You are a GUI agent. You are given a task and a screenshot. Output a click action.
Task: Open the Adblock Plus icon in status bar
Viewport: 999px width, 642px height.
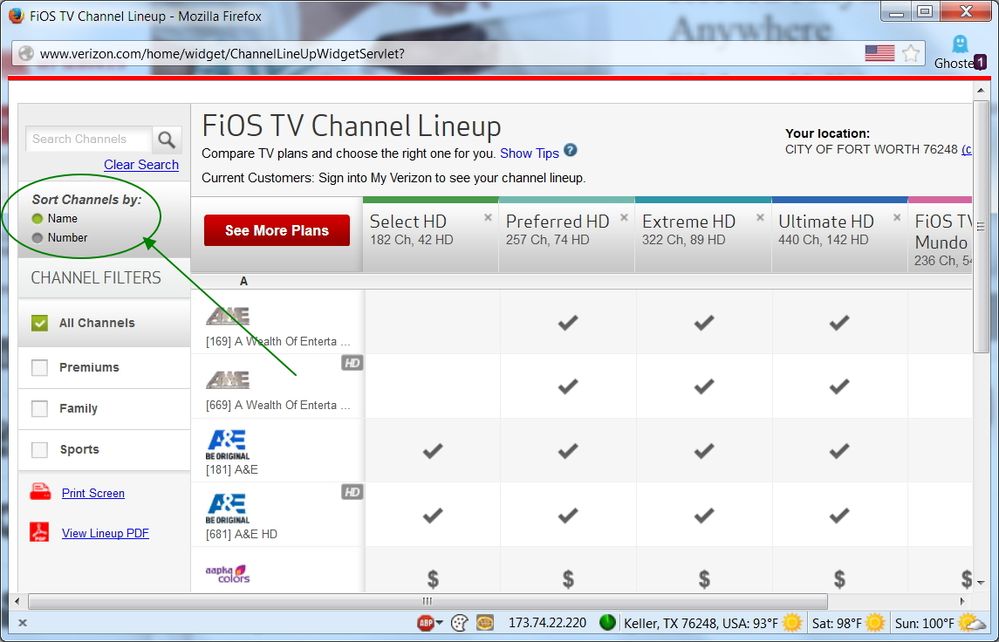426,622
